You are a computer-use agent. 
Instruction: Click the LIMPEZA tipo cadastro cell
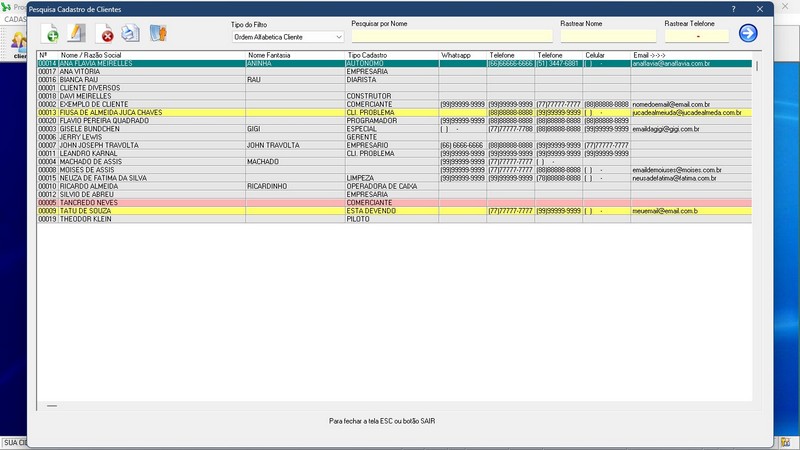tap(392, 178)
